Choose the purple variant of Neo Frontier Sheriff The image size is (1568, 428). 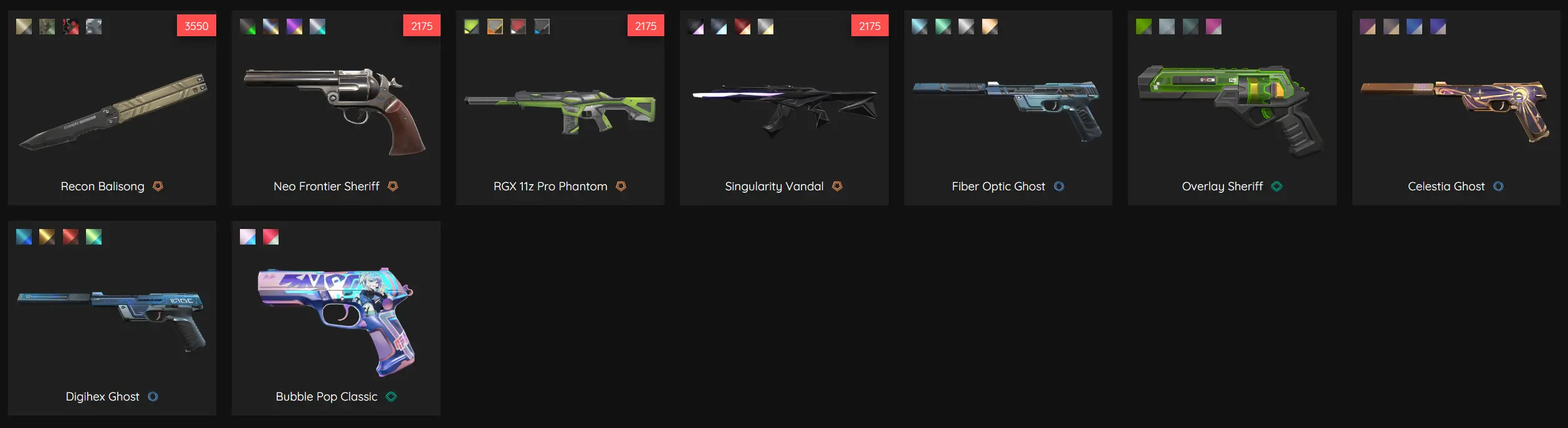coord(294,26)
